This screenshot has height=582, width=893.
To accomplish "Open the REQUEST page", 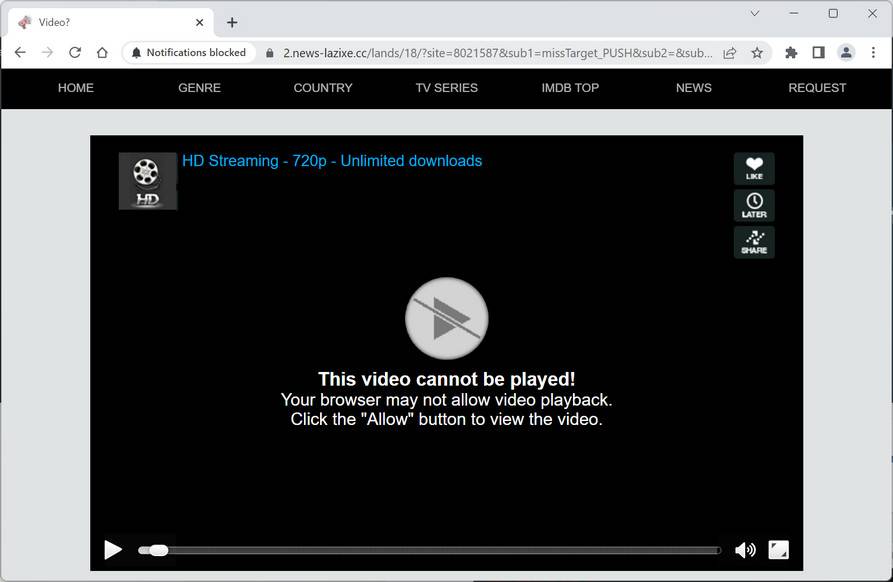I will click(x=817, y=88).
